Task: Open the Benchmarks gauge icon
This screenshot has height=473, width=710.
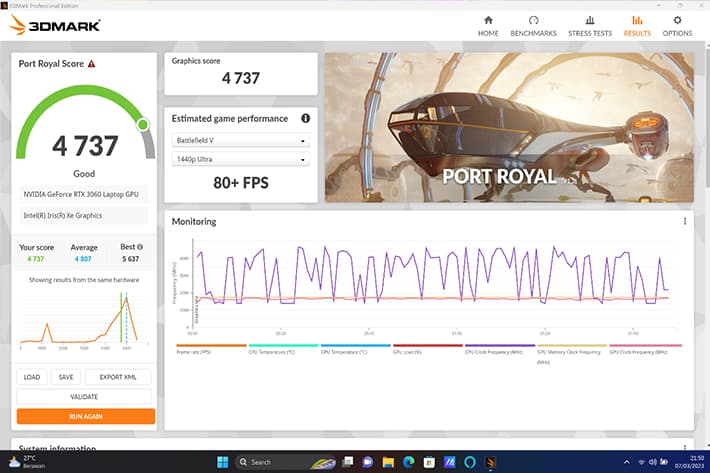Action: (x=533, y=20)
